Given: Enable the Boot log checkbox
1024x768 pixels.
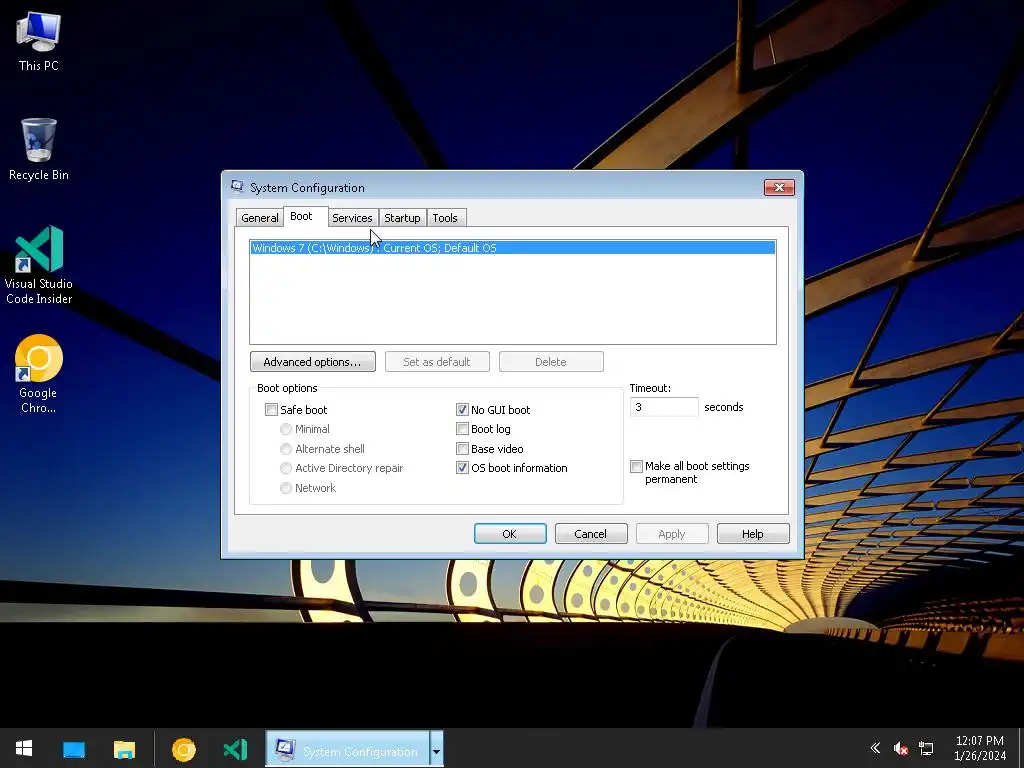Looking at the screenshot, I should point(462,429).
